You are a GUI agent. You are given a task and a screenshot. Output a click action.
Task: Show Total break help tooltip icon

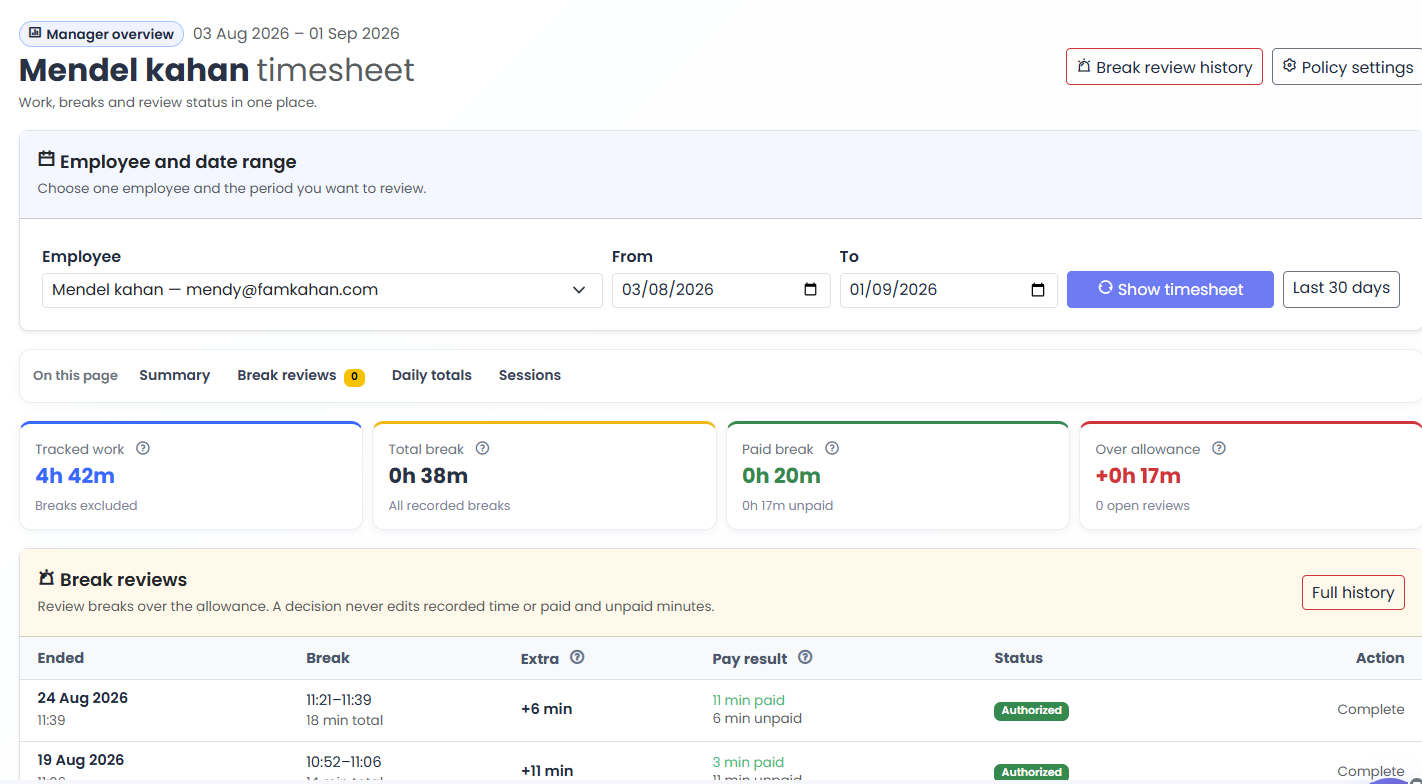tap(483, 448)
